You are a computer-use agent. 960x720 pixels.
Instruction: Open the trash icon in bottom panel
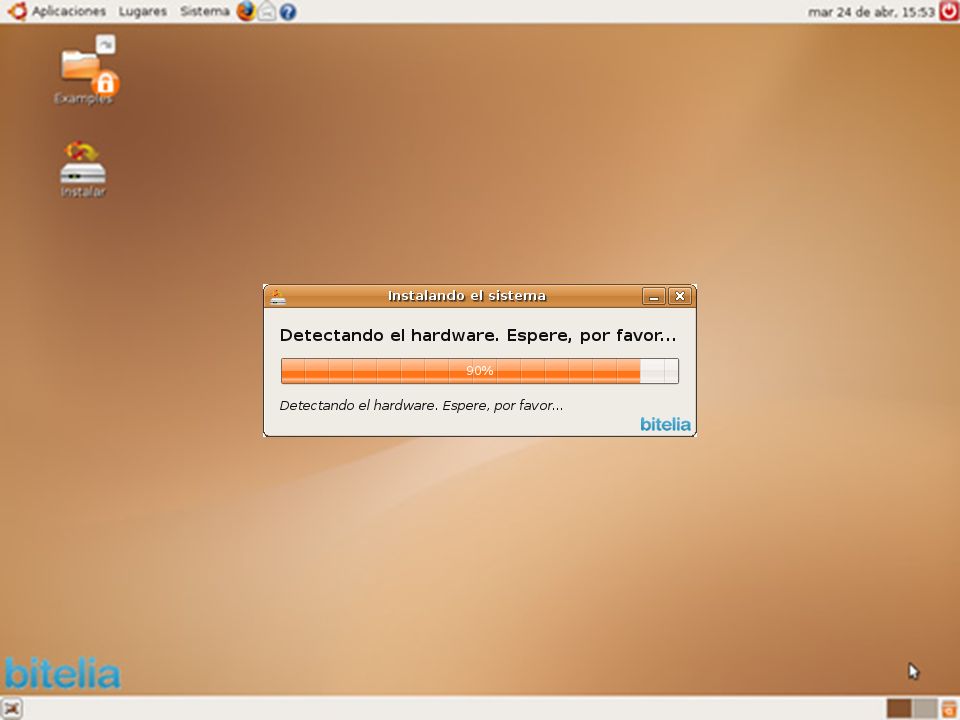(x=948, y=708)
